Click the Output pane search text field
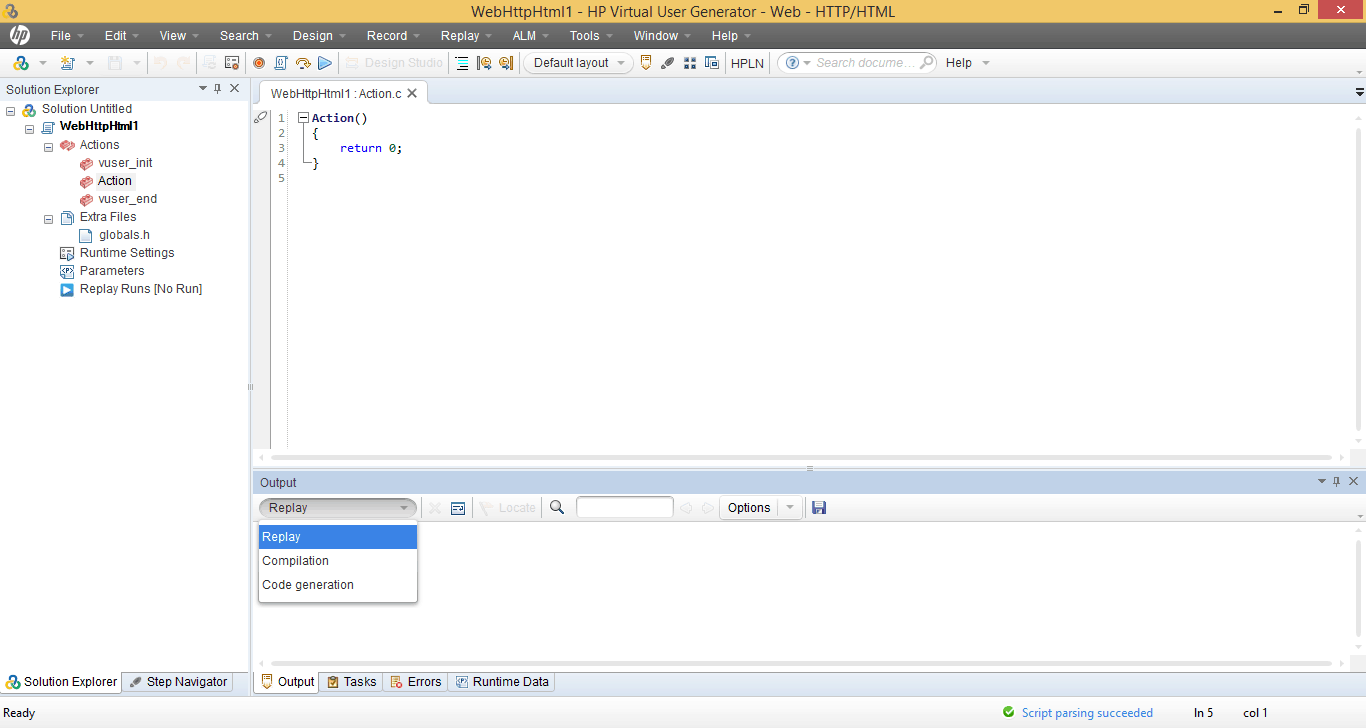This screenshot has width=1366, height=728. tap(625, 508)
